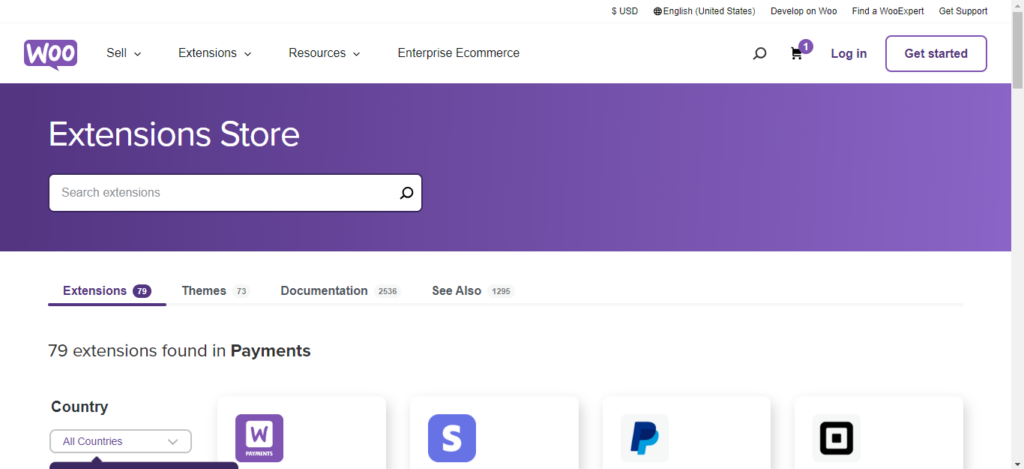Click the 1295 count on See Also tab
The image size is (1024, 469).
[x=501, y=291]
